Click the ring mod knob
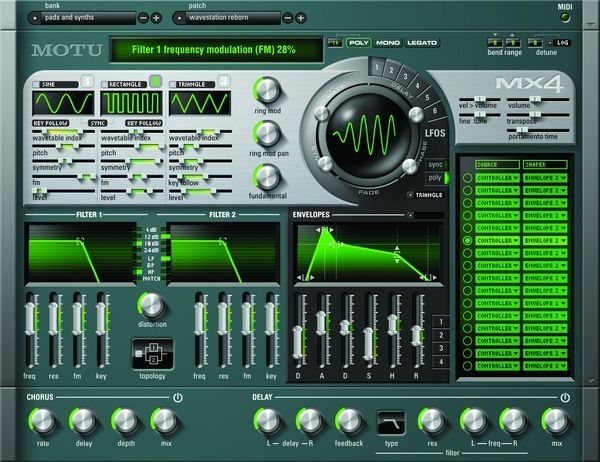This screenshot has width=600, height=462. (x=267, y=90)
